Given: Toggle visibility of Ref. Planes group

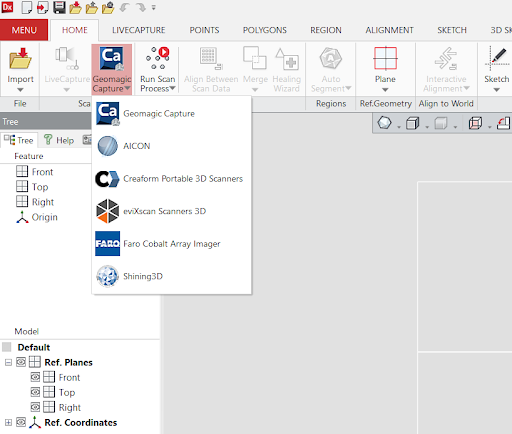Looking at the screenshot, I should point(21,362).
